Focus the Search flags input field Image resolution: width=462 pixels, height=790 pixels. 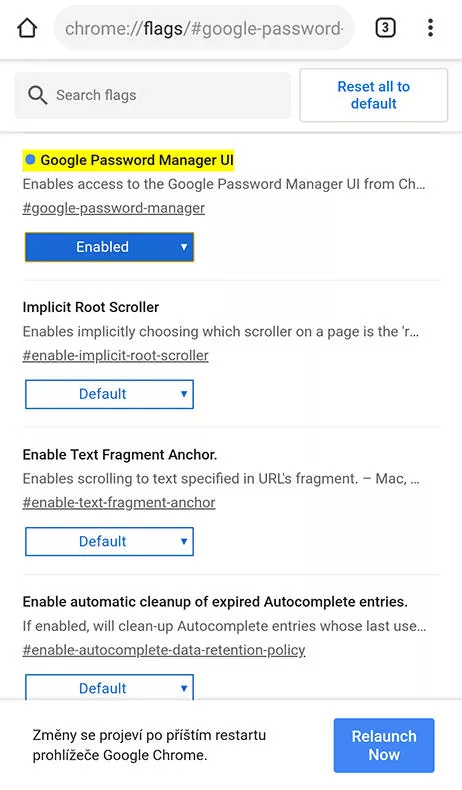click(x=153, y=95)
